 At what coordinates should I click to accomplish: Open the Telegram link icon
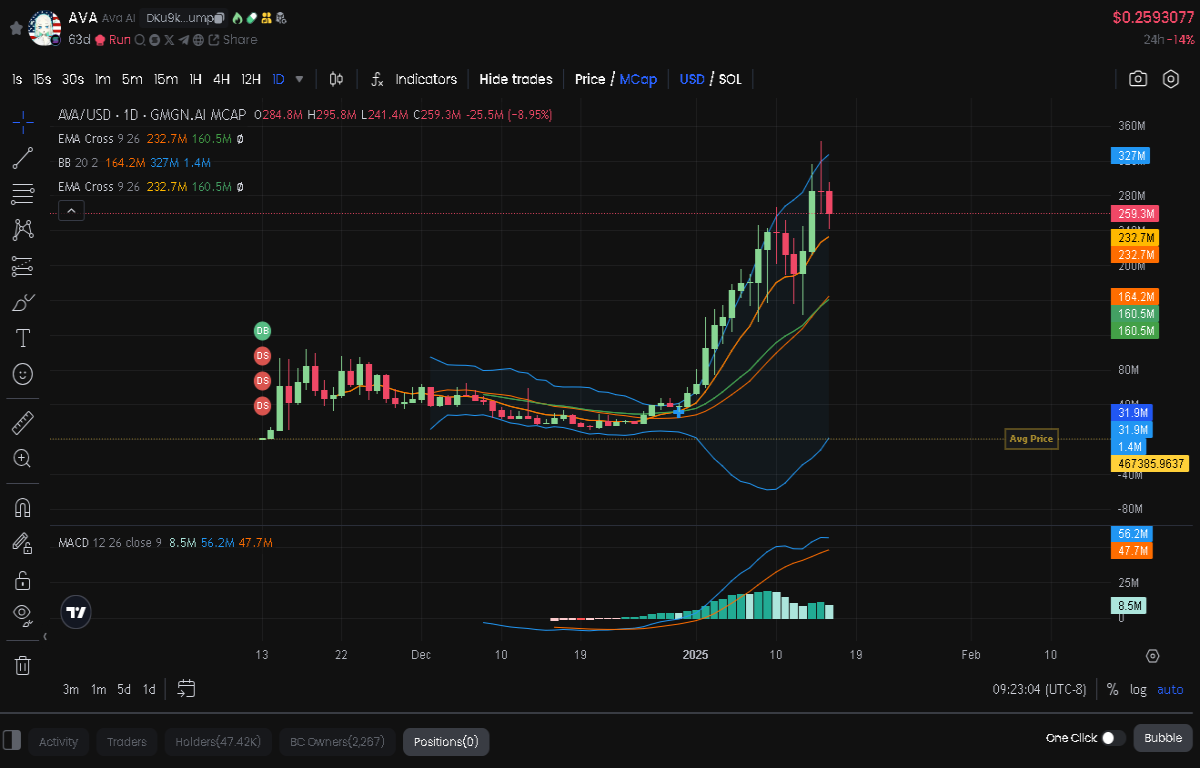pyautogui.click(x=184, y=40)
